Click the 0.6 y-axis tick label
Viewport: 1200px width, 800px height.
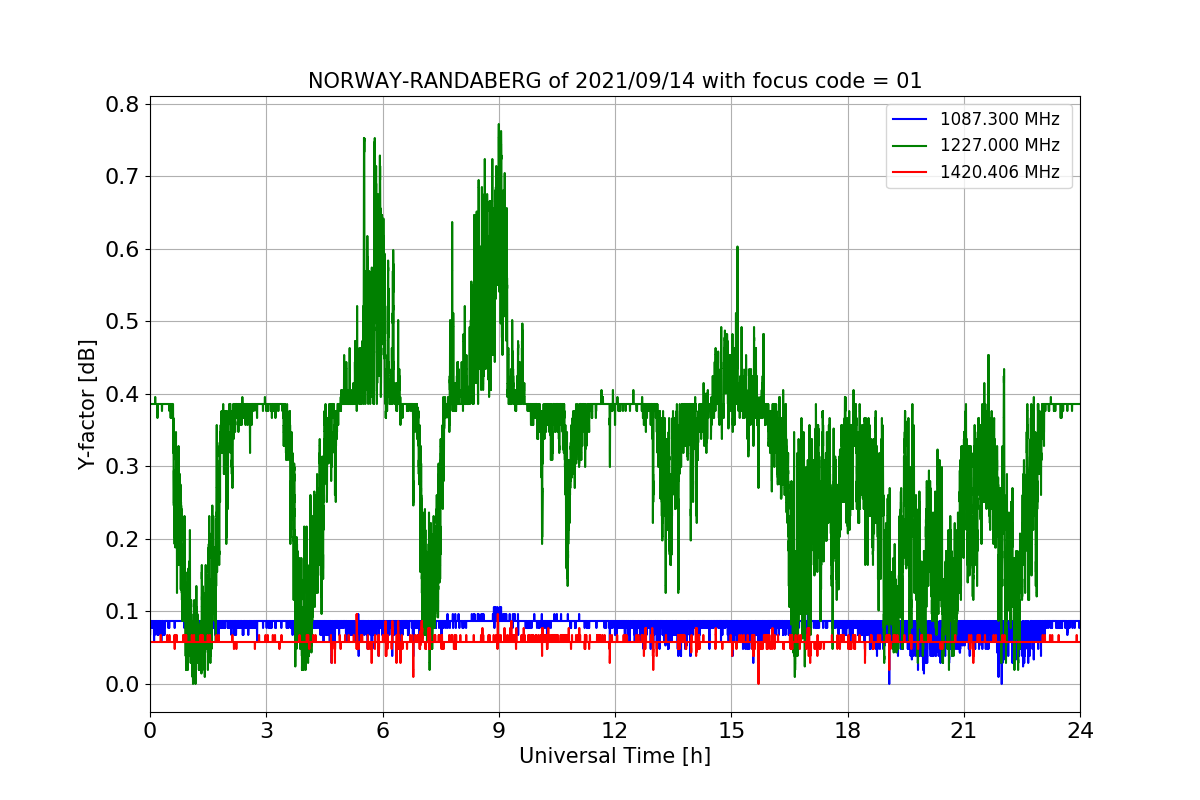tap(123, 249)
